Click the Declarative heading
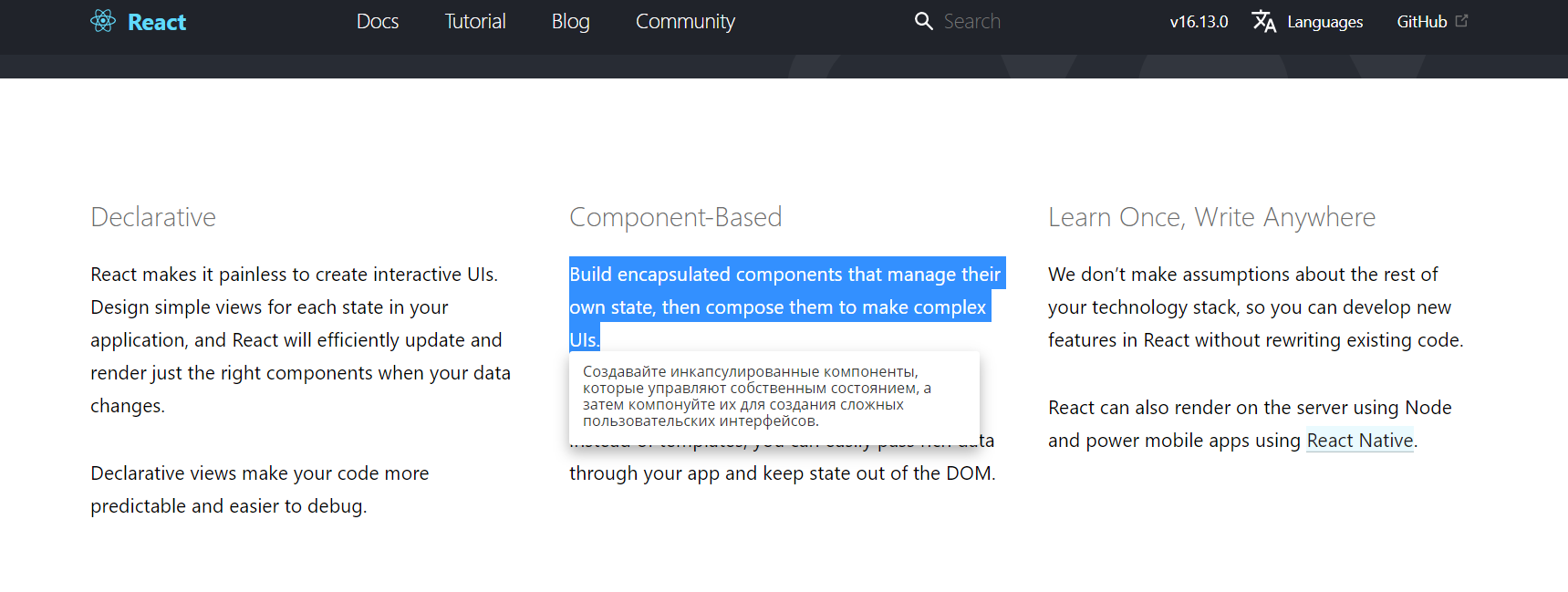 pyautogui.click(x=153, y=217)
